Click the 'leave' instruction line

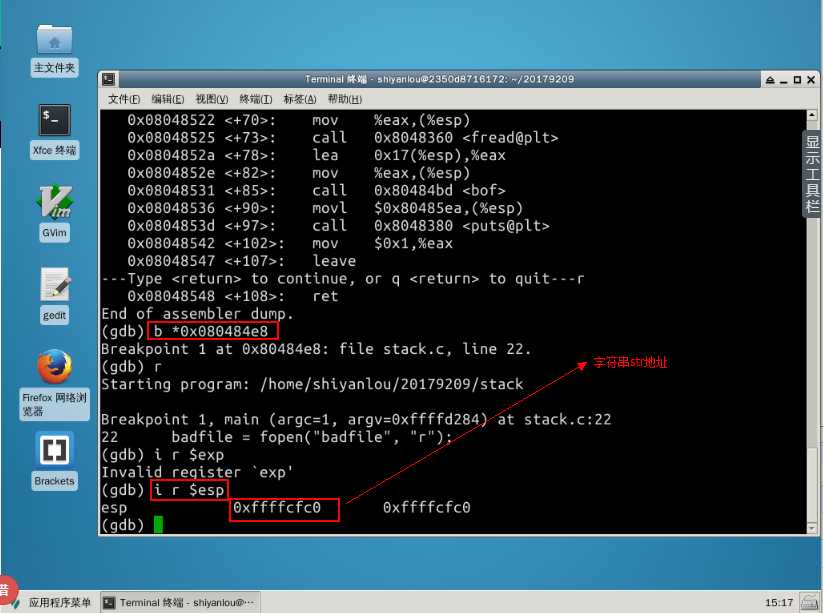(x=241, y=261)
